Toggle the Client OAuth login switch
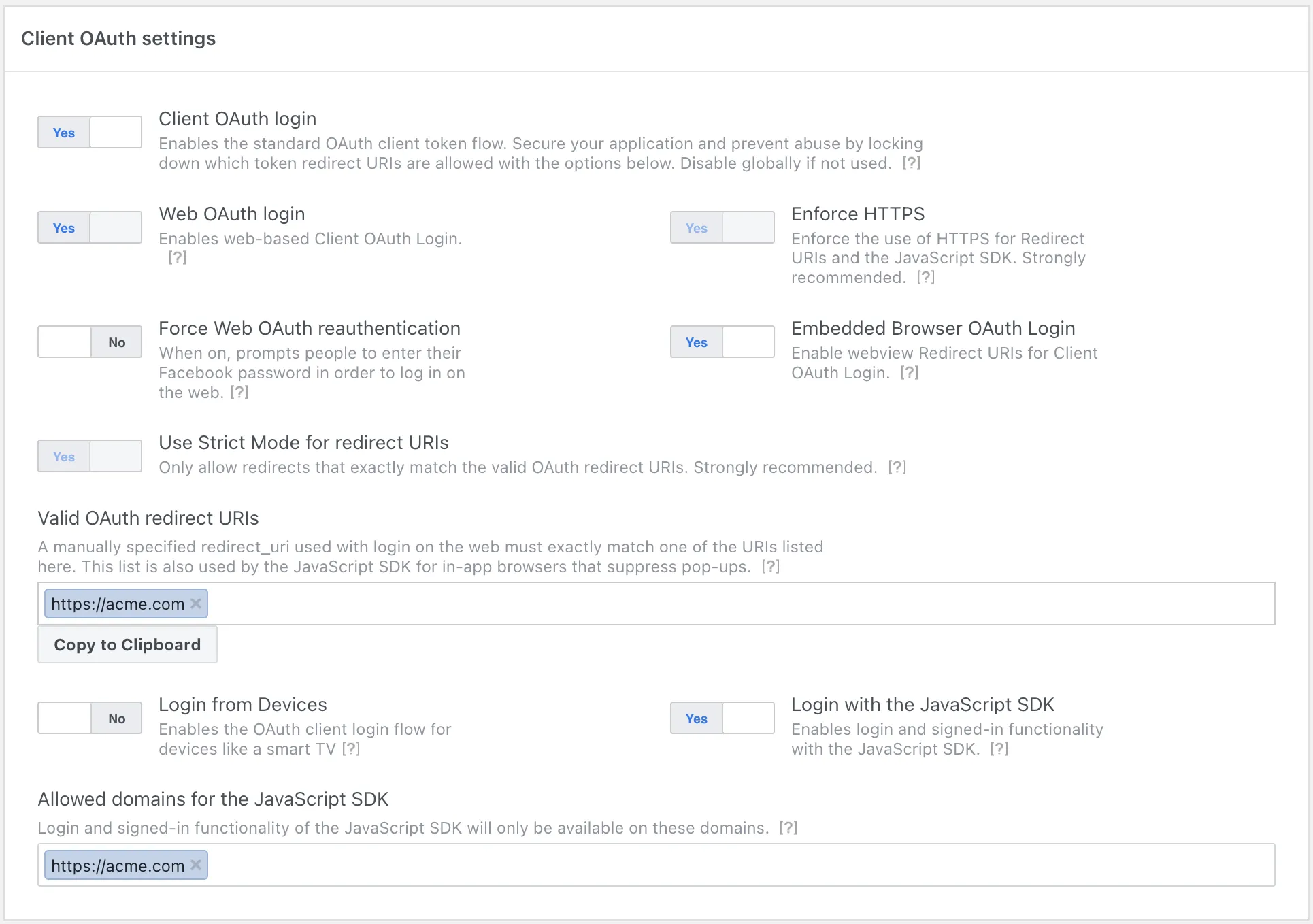Viewport: 1313px width, 924px height. (90, 132)
